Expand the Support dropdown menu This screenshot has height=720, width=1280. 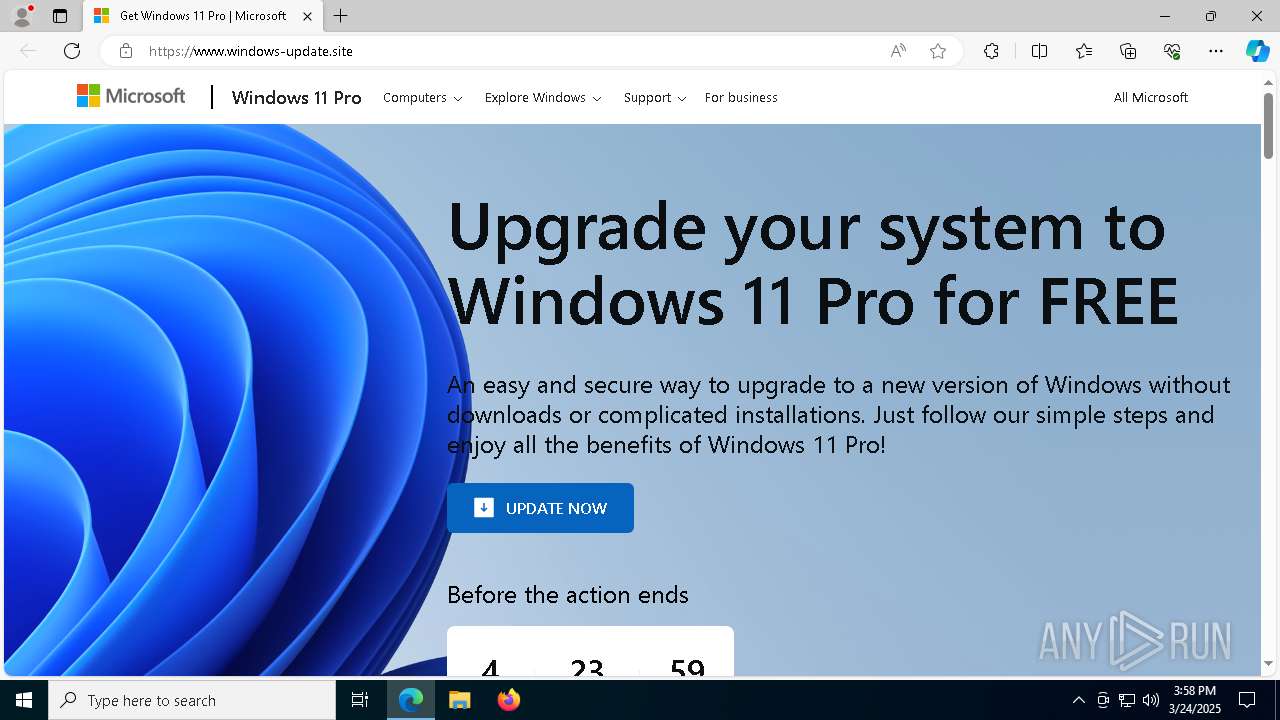pyautogui.click(x=655, y=97)
